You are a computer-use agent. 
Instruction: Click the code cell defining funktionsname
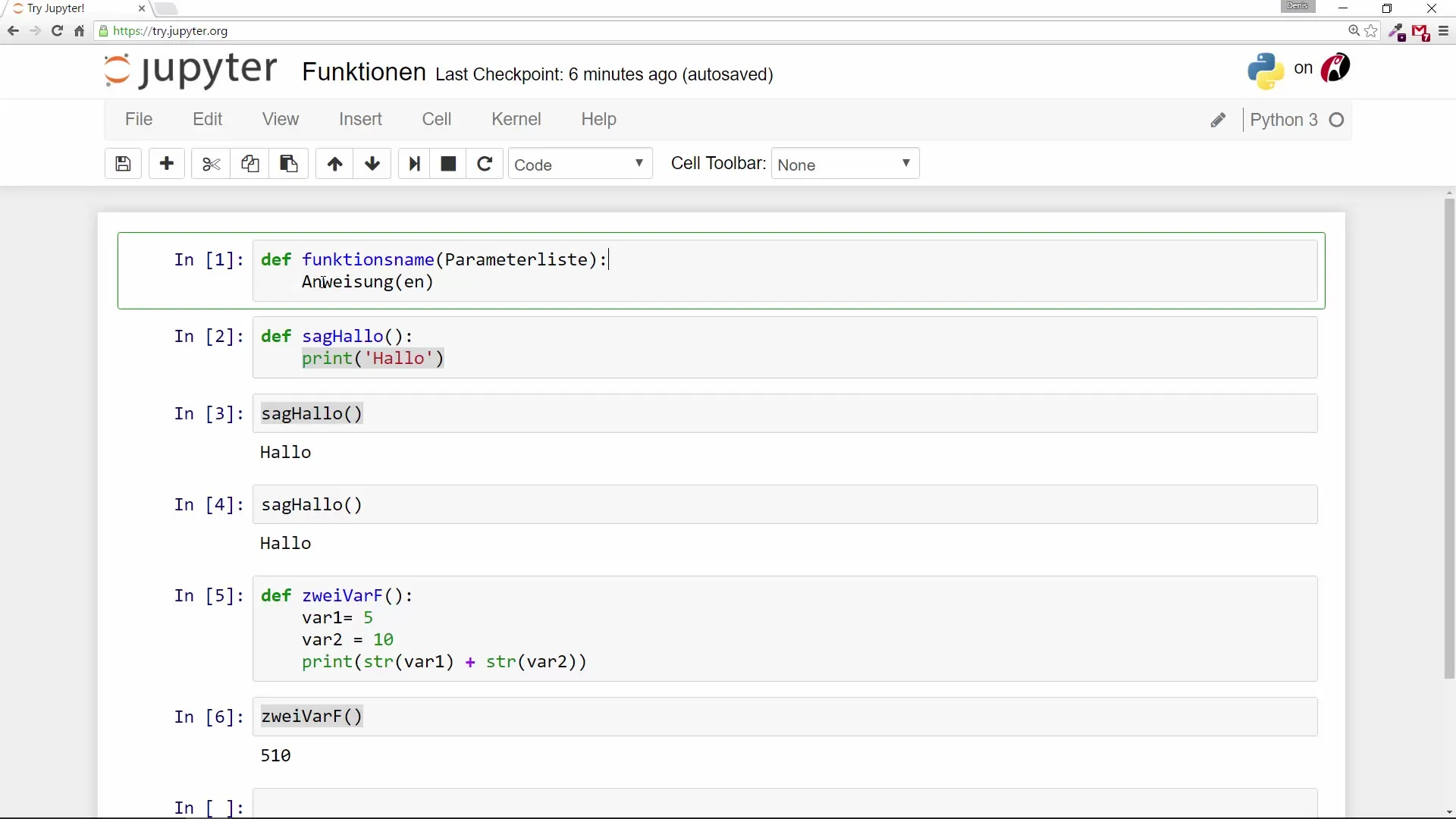(x=785, y=271)
